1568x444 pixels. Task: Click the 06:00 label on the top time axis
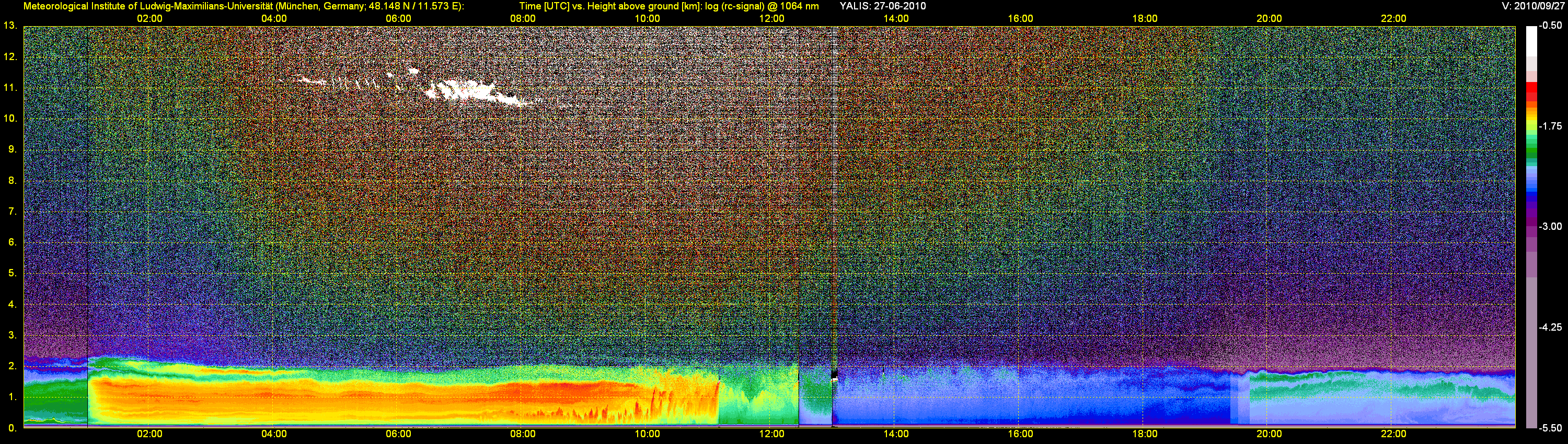(x=399, y=19)
